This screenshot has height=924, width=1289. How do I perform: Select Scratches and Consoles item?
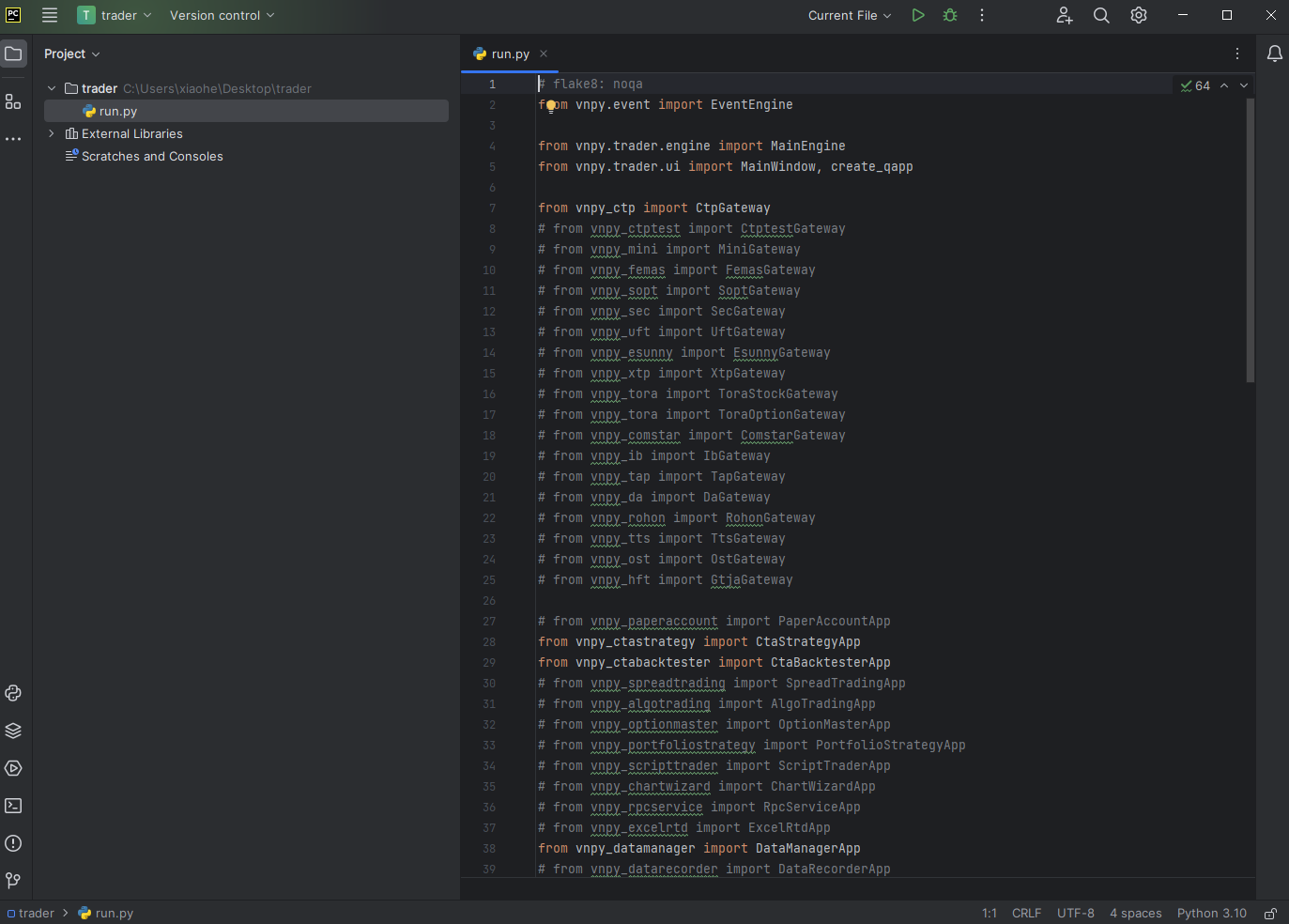pos(152,156)
